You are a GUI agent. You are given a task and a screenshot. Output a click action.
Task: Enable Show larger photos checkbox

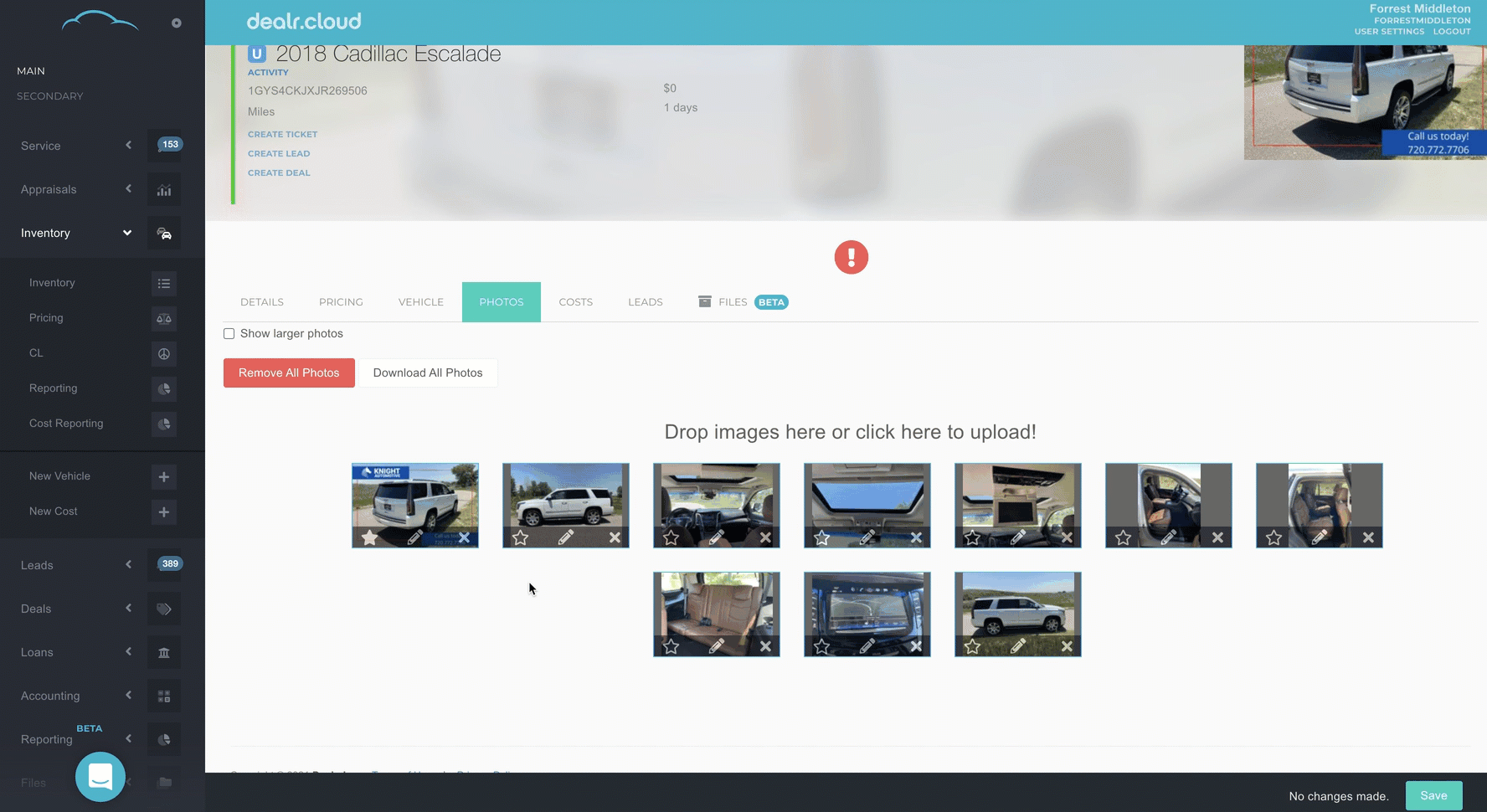229,334
